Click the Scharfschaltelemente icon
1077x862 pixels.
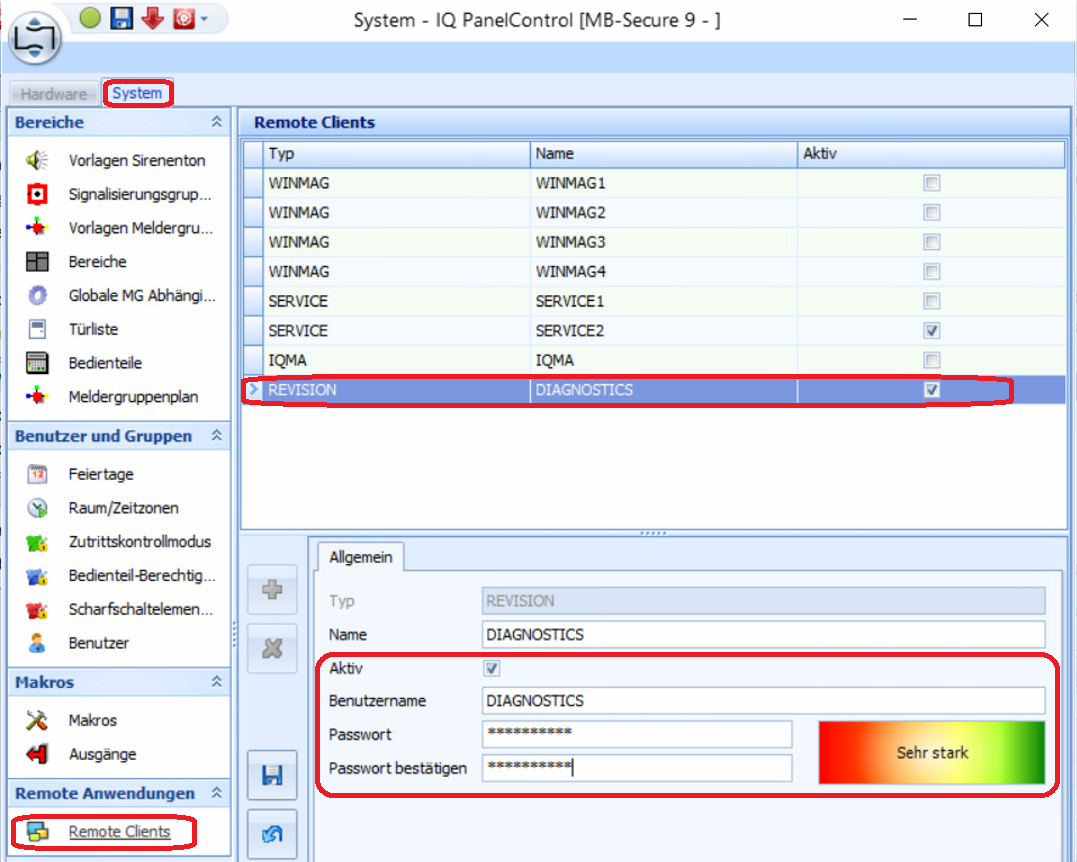click(37, 609)
